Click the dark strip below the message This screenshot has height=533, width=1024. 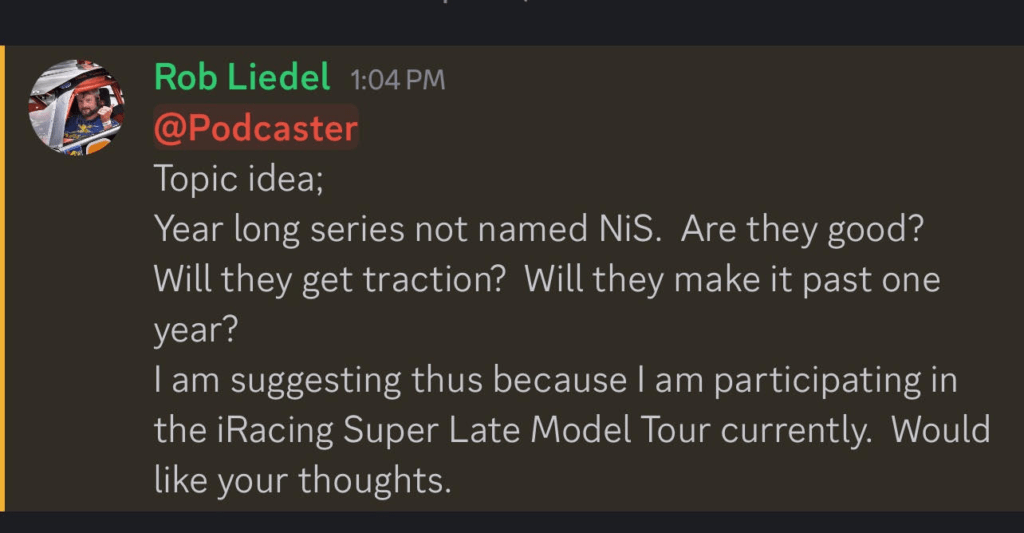(x=512, y=522)
